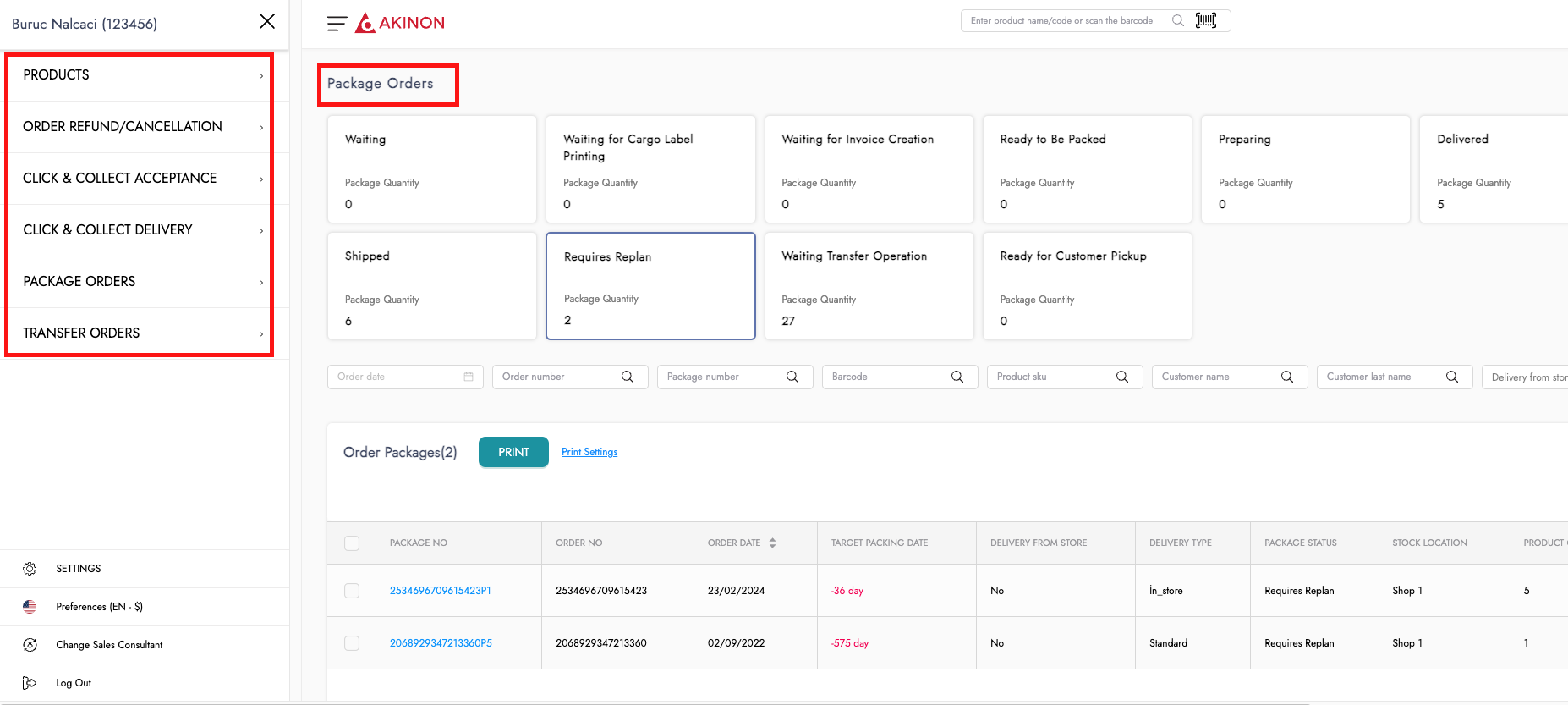1568x705 pixels.
Task: Click the magnifier icon in the product search bar
Action: click(1177, 20)
